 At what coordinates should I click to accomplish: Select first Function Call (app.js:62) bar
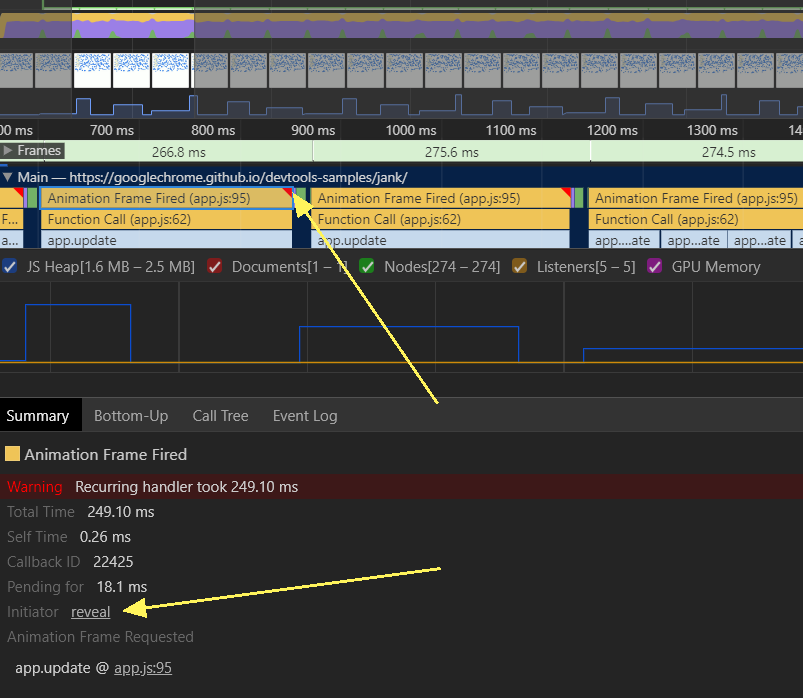(x=166, y=220)
